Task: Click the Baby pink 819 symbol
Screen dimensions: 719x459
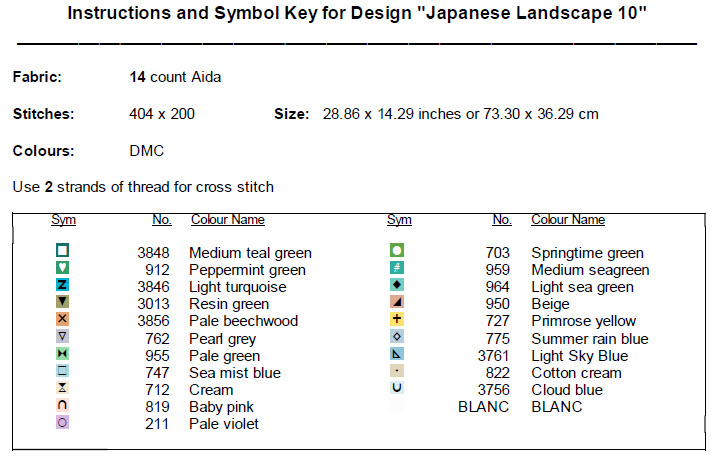Action: pos(63,406)
